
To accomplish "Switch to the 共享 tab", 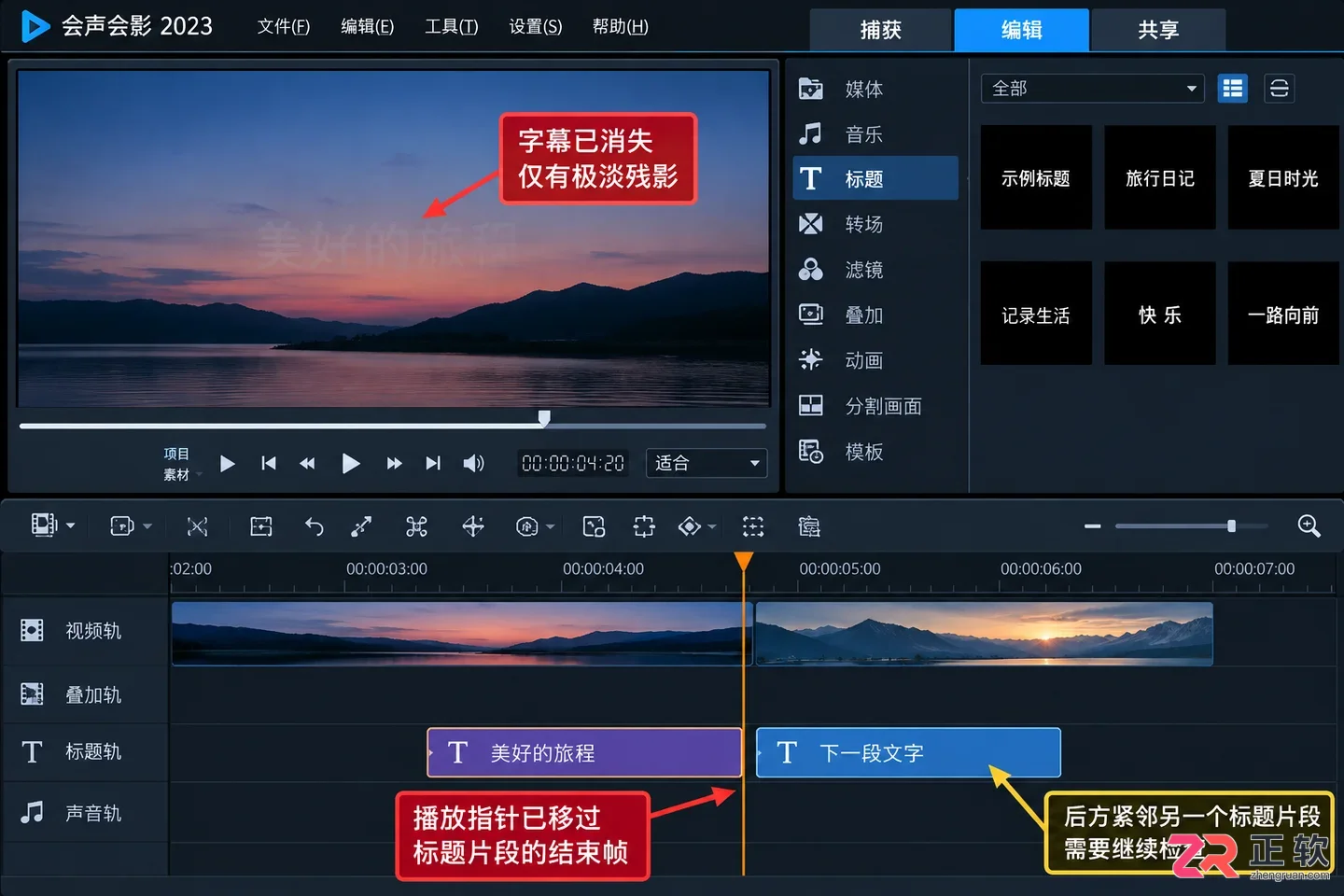I will click(x=1158, y=30).
